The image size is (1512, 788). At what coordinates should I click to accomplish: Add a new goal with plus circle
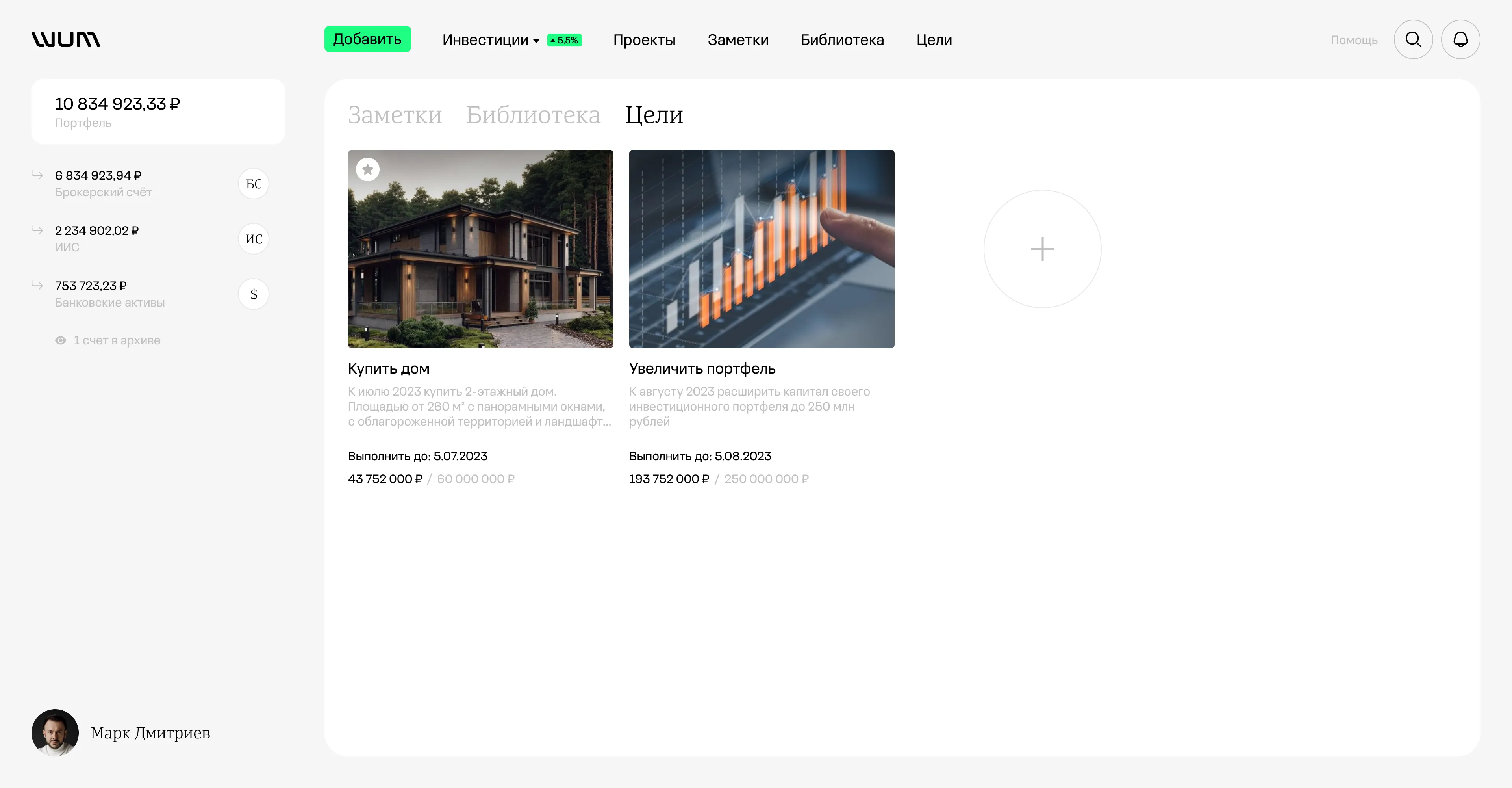pos(1042,249)
